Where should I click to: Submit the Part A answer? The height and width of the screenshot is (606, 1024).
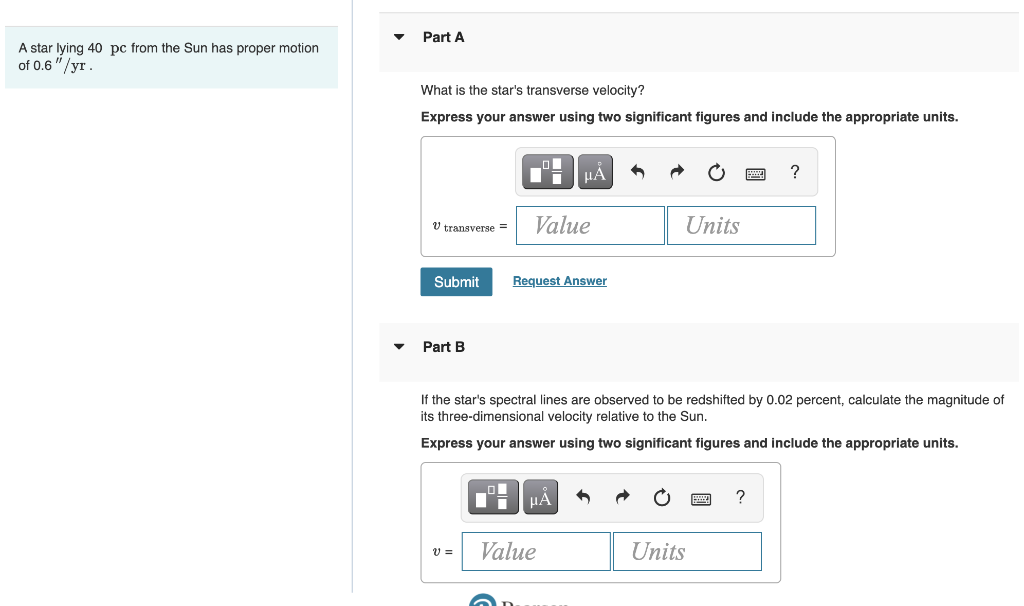[x=456, y=281]
